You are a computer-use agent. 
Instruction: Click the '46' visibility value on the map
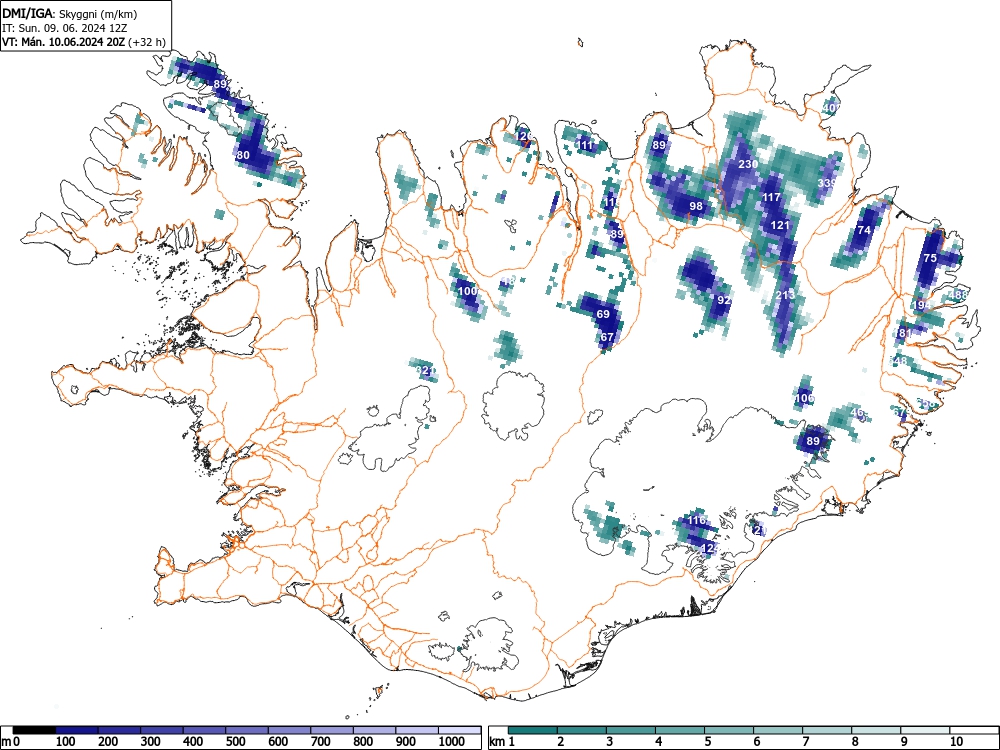(x=858, y=413)
